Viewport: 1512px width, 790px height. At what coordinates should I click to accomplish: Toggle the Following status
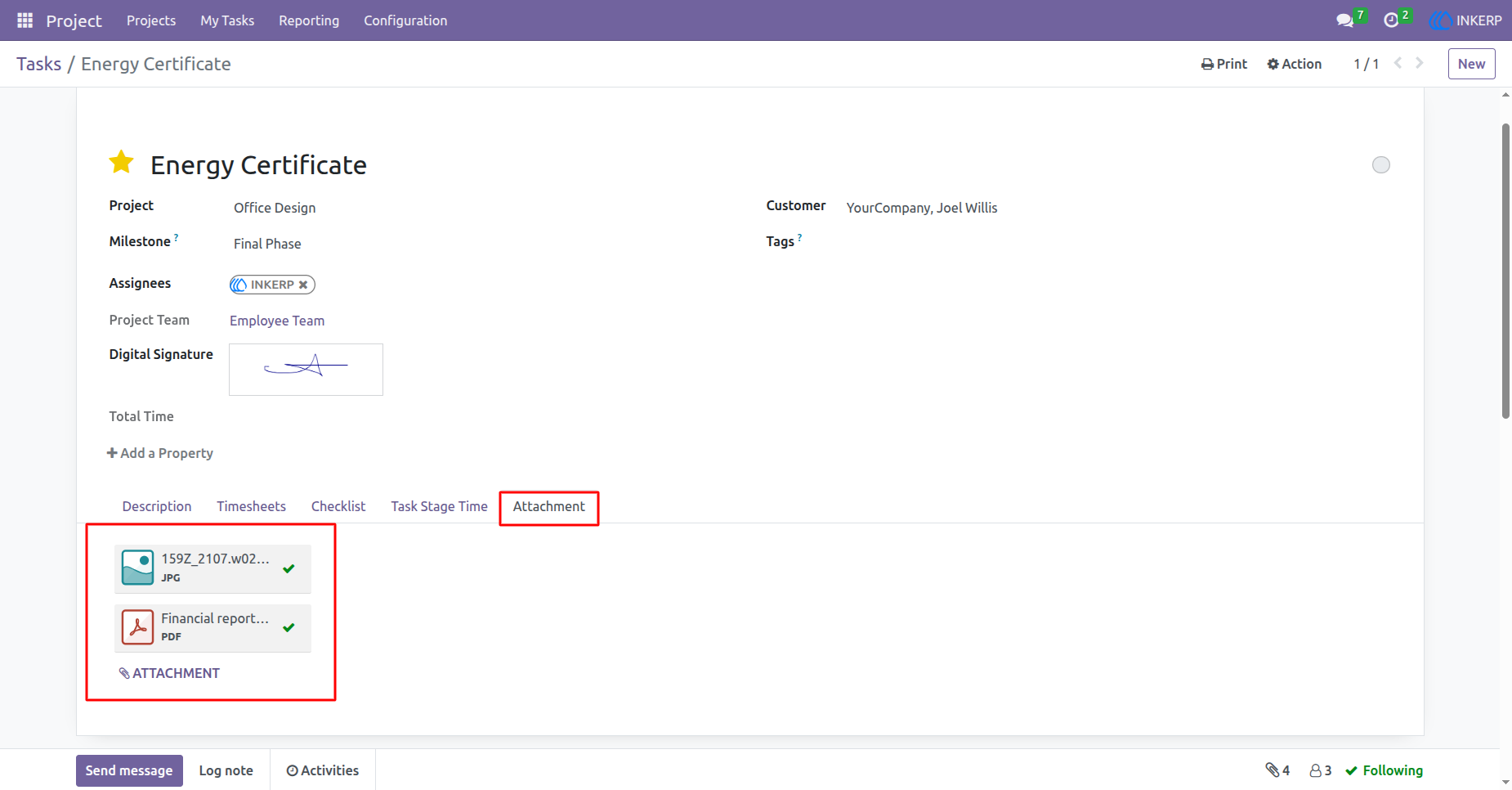(1385, 770)
